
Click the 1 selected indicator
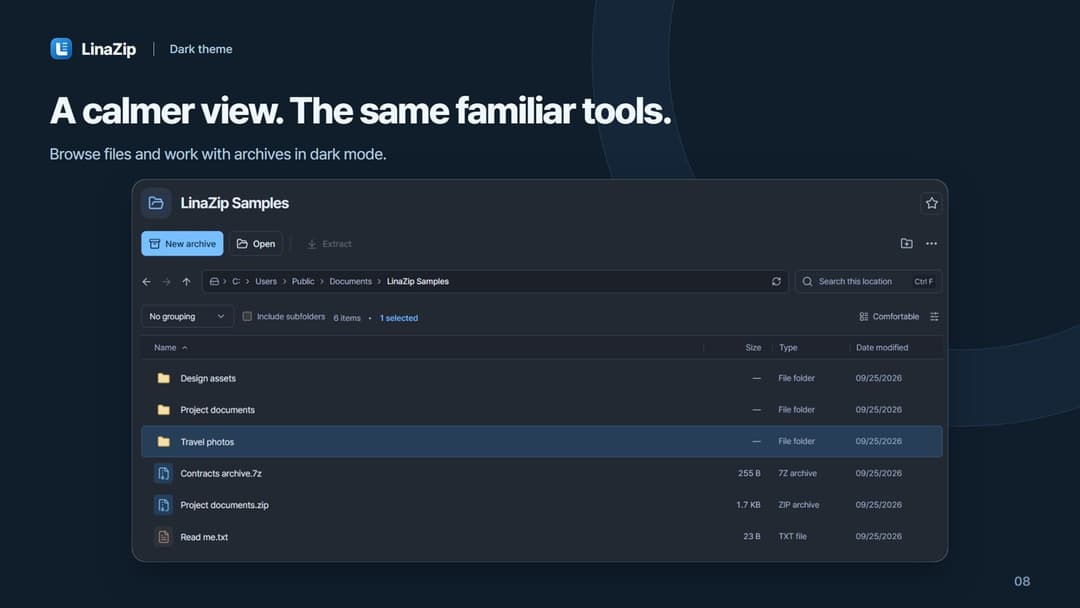click(x=399, y=318)
